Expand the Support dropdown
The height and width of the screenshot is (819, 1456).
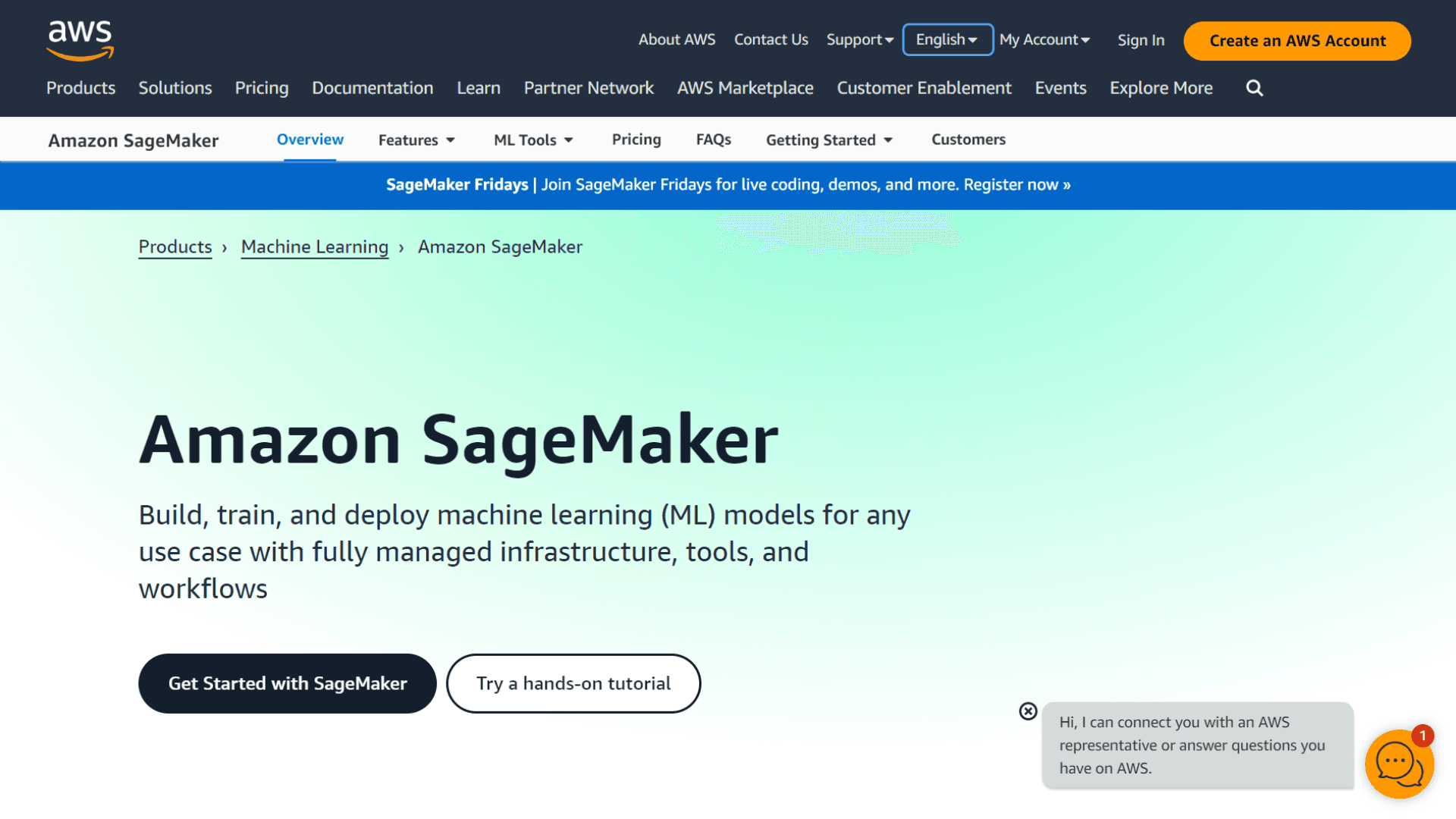859,39
